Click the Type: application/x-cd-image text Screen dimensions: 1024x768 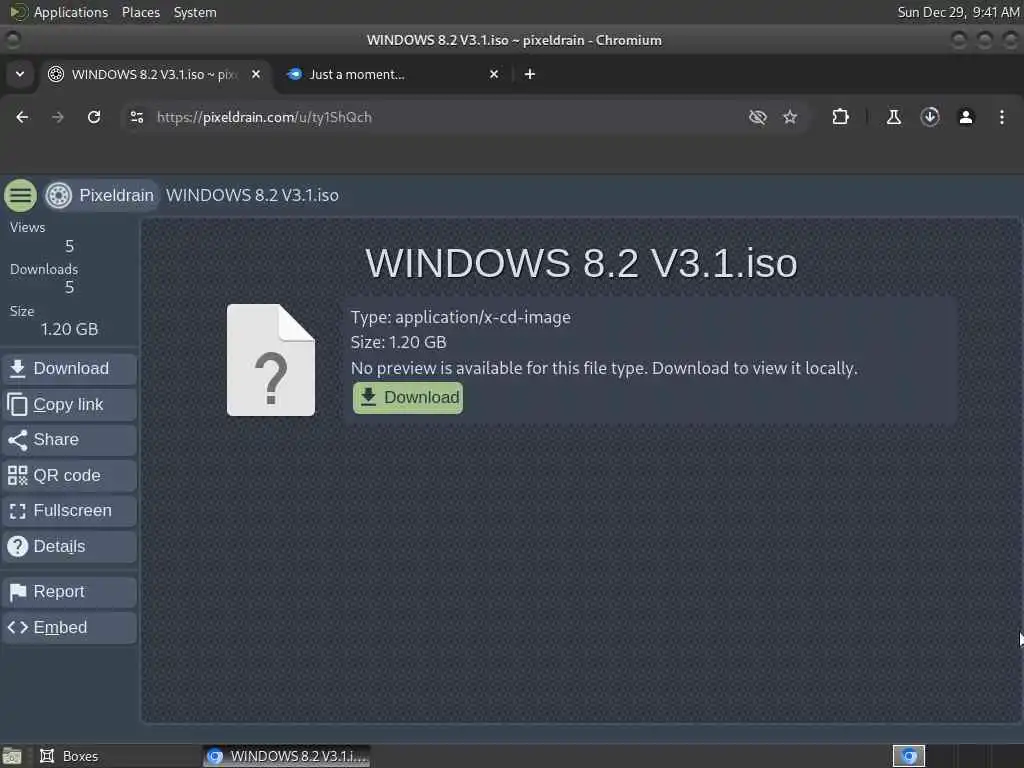click(x=460, y=317)
